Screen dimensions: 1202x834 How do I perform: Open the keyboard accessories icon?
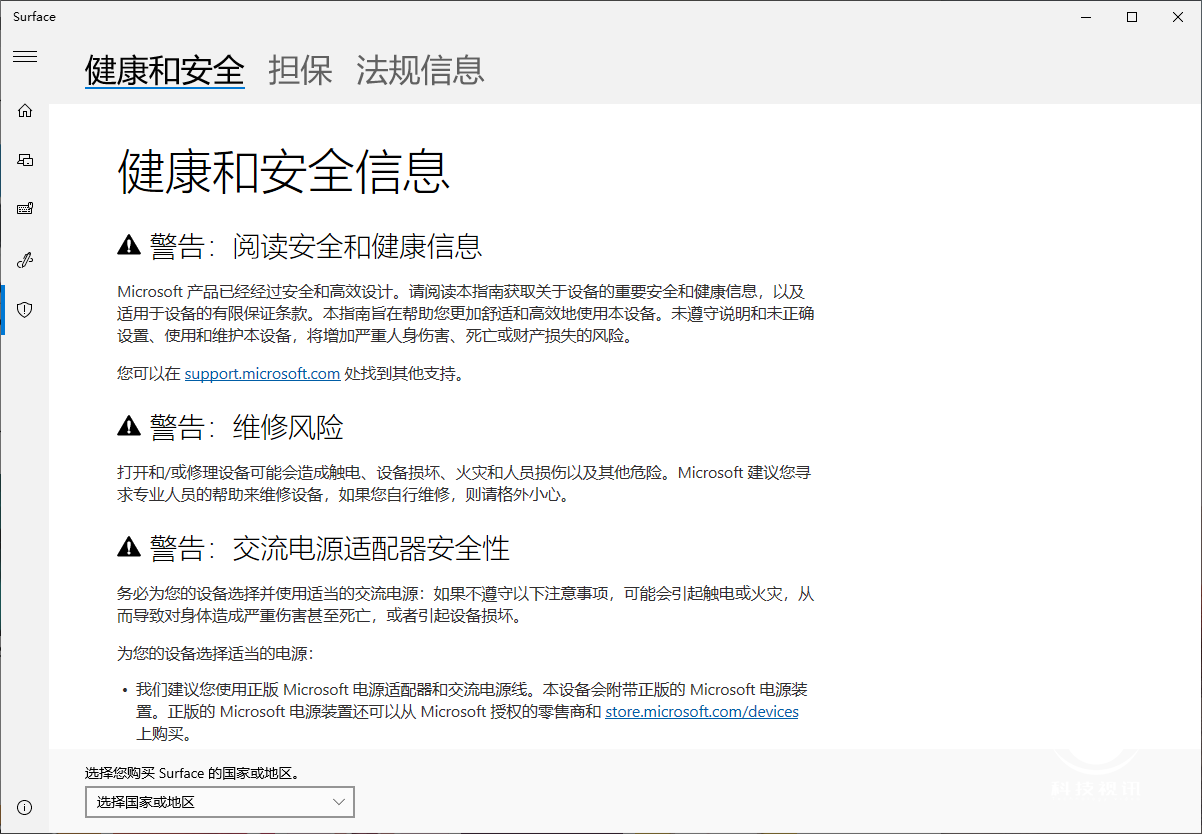[25, 209]
